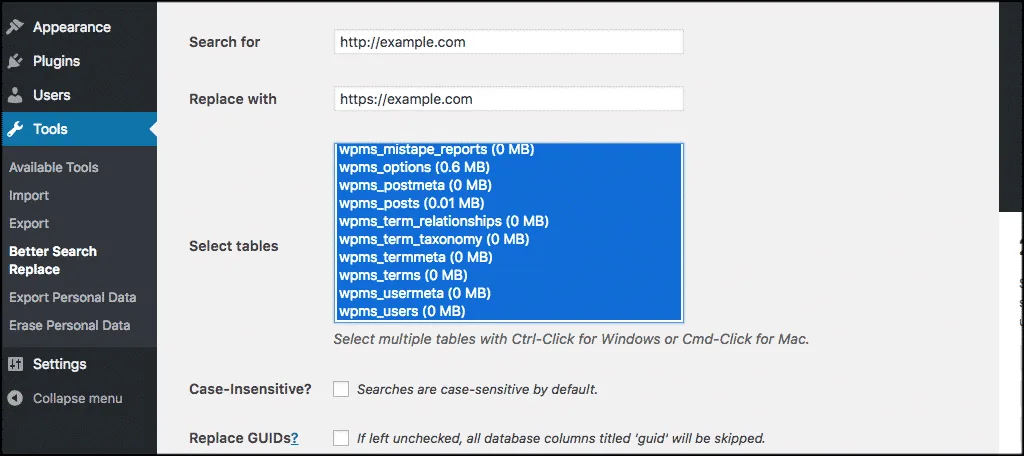Open Erase Personal Data page
This screenshot has height=456, width=1024.
pyautogui.click(x=69, y=325)
